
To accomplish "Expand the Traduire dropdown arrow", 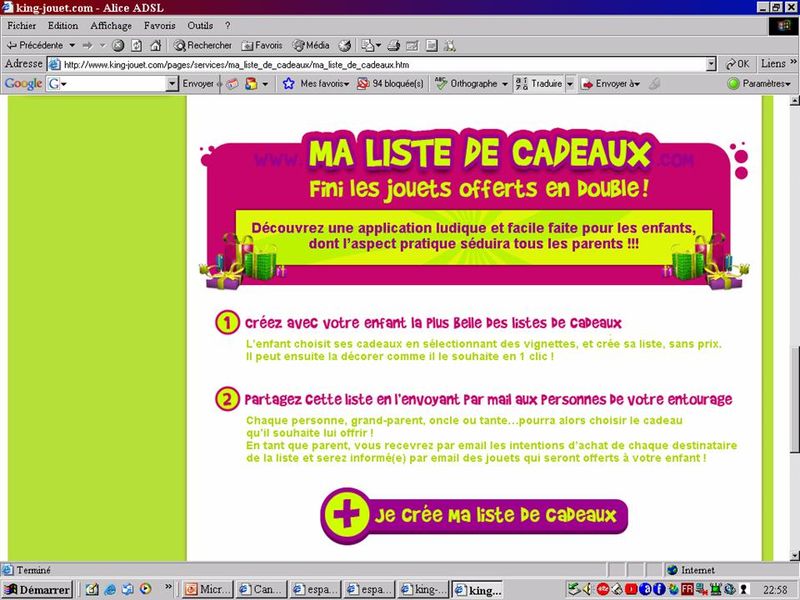I will (570, 84).
